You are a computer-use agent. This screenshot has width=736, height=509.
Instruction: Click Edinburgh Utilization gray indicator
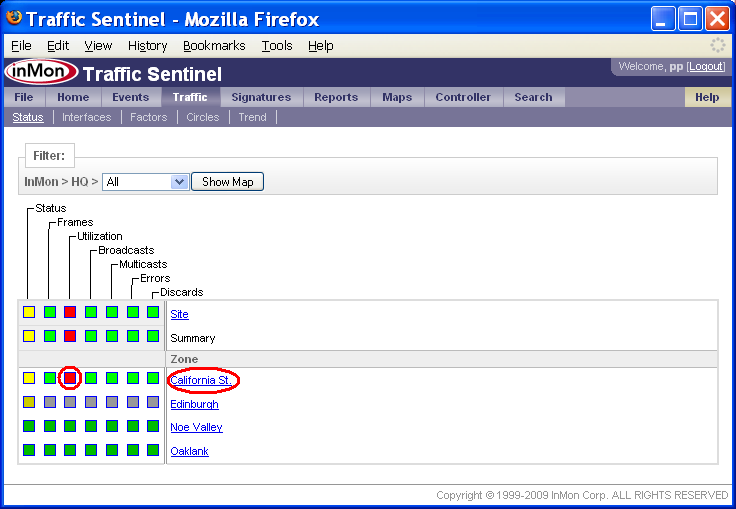[x=70, y=402]
